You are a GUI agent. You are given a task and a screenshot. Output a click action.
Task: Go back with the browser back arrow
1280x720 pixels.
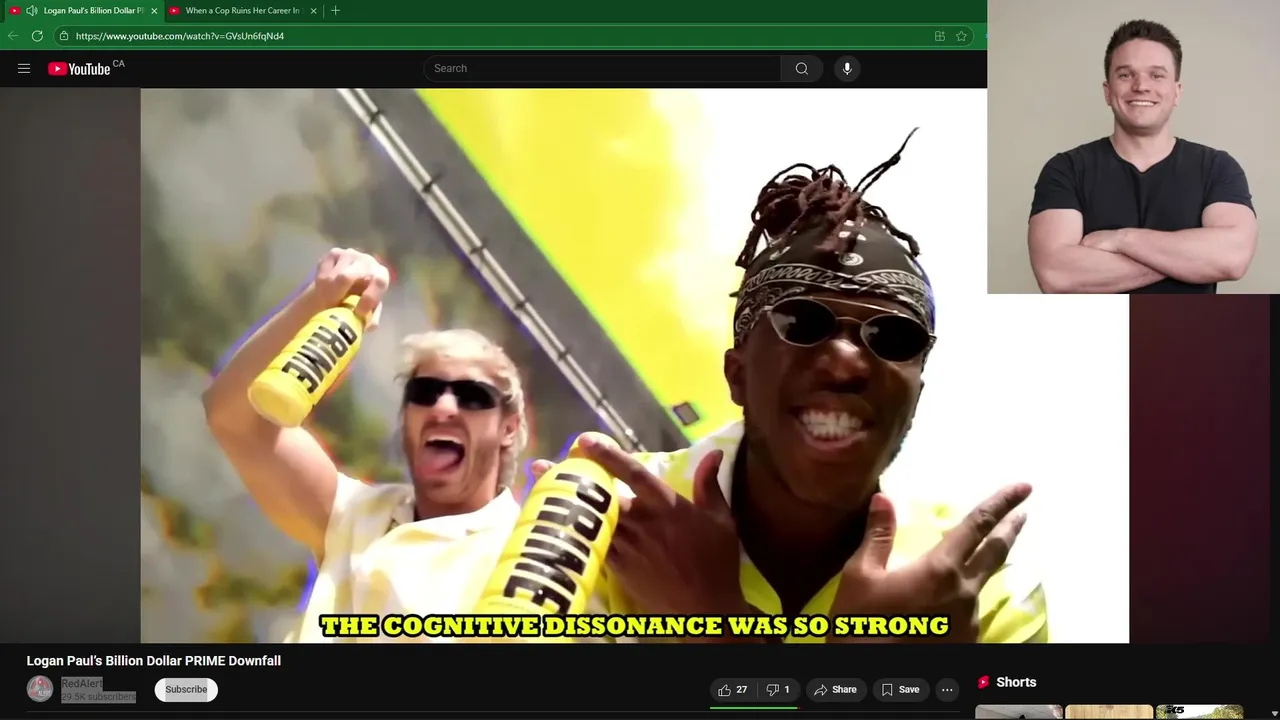13,36
